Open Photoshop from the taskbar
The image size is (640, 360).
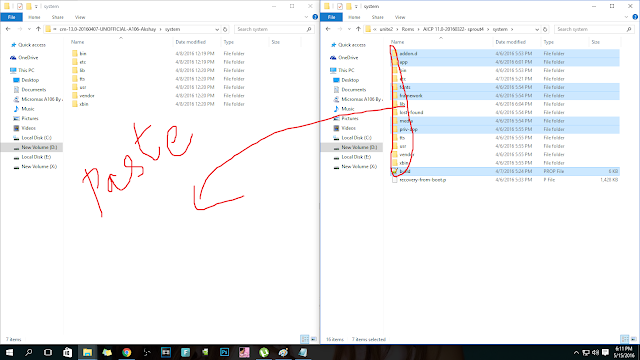224,352
